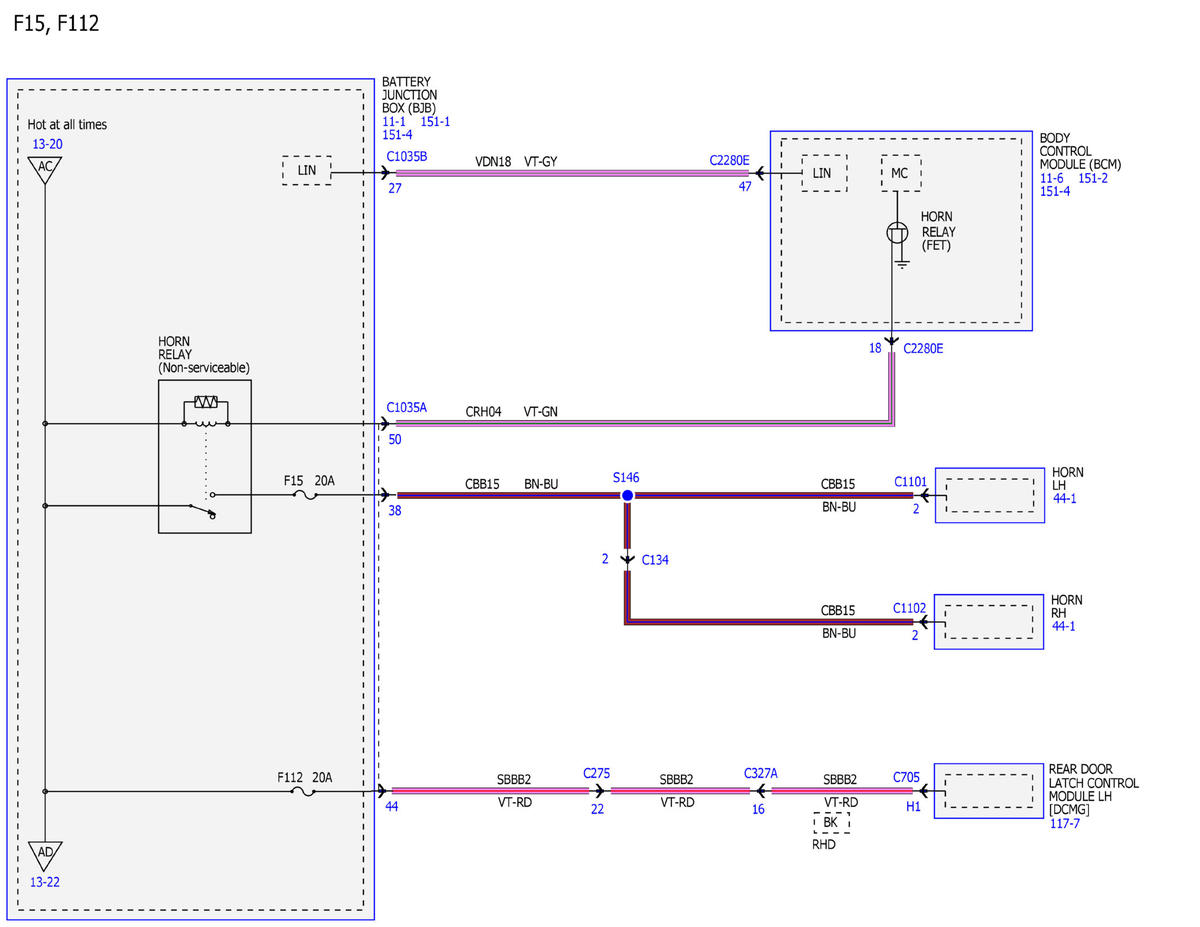
Task: Follow the 11-1 link under Battery Junction Box
Action: 395,120
